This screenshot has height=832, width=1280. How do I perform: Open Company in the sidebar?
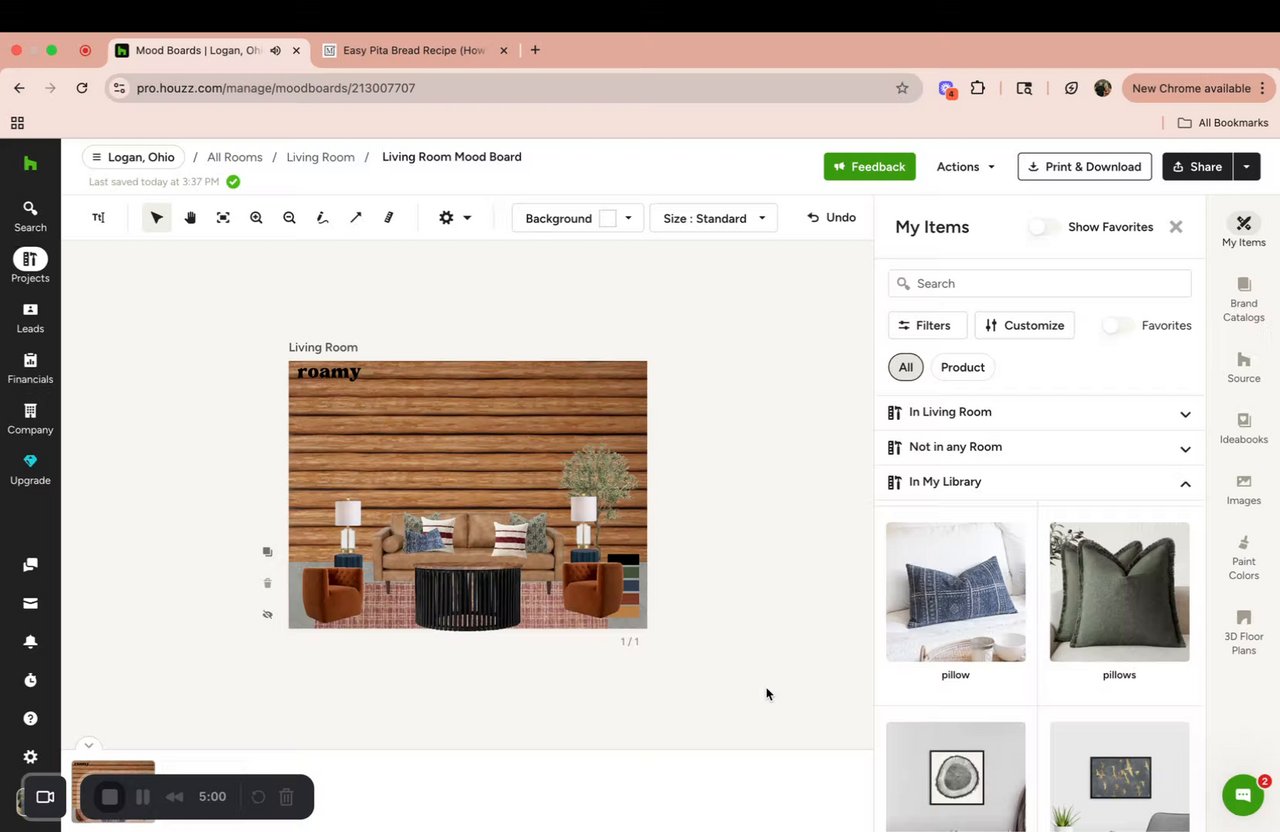coord(30,419)
